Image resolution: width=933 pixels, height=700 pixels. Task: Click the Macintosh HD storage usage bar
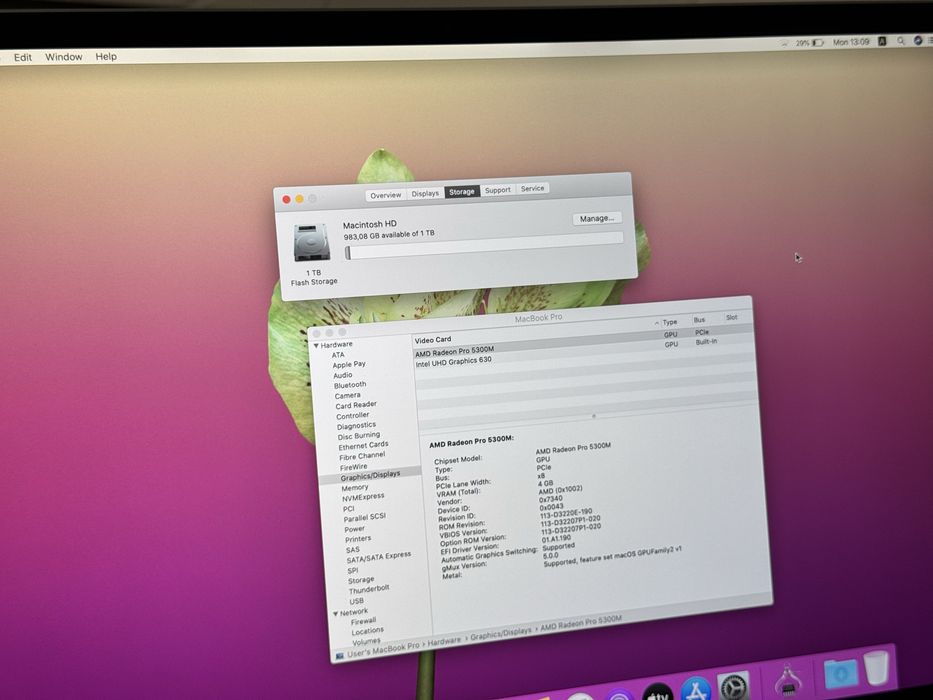pos(484,245)
